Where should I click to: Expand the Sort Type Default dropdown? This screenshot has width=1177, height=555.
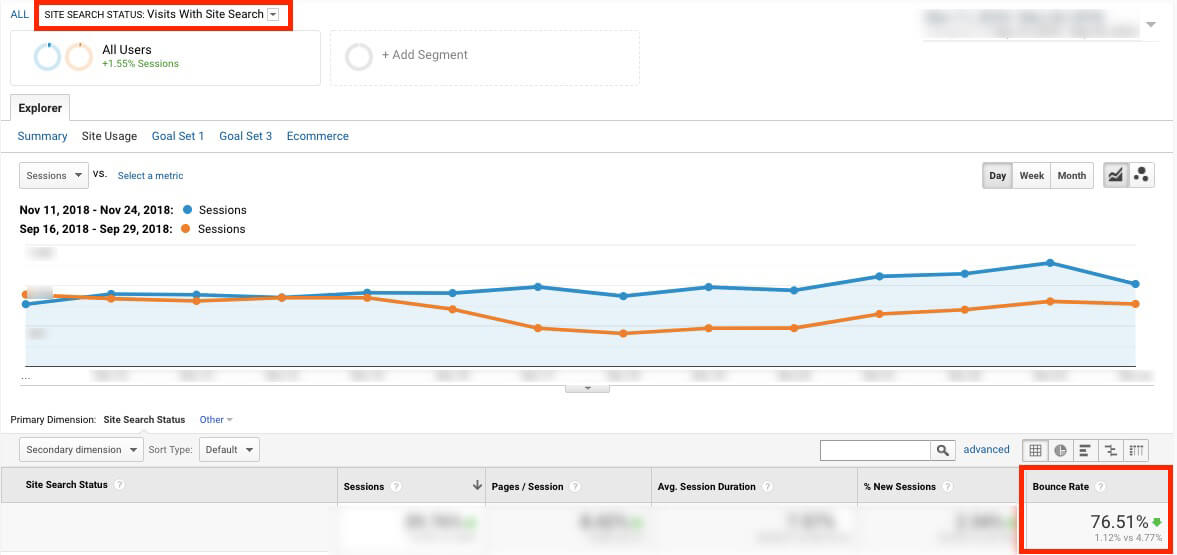[229, 450]
